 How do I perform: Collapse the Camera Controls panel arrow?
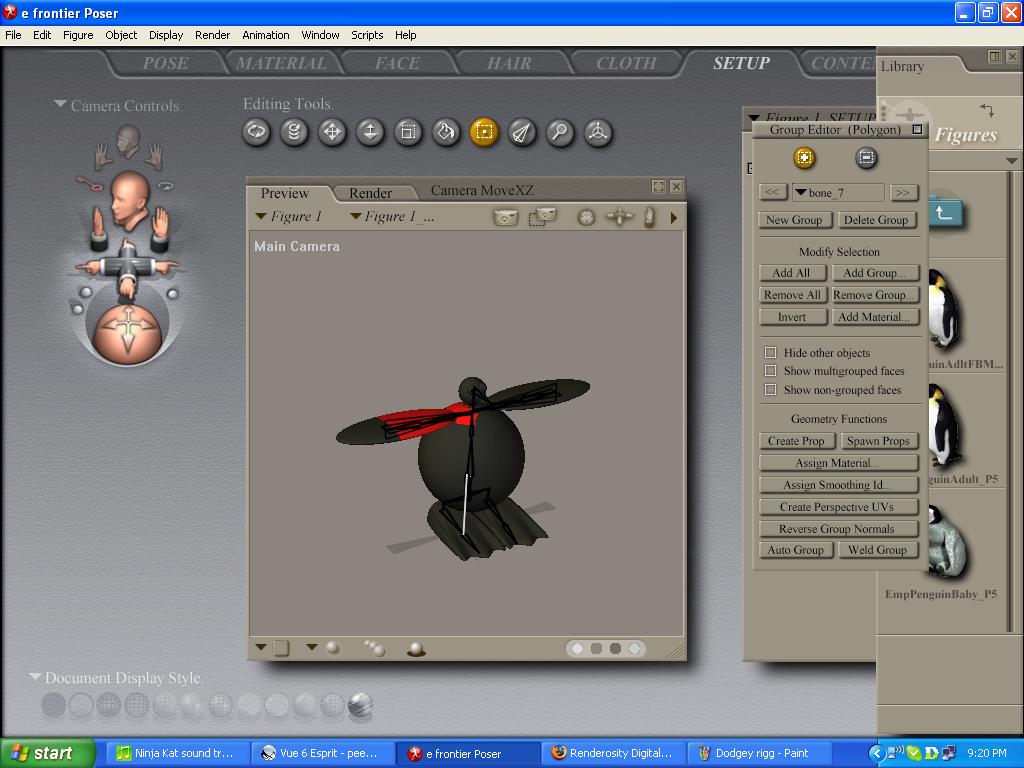[60, 104]
